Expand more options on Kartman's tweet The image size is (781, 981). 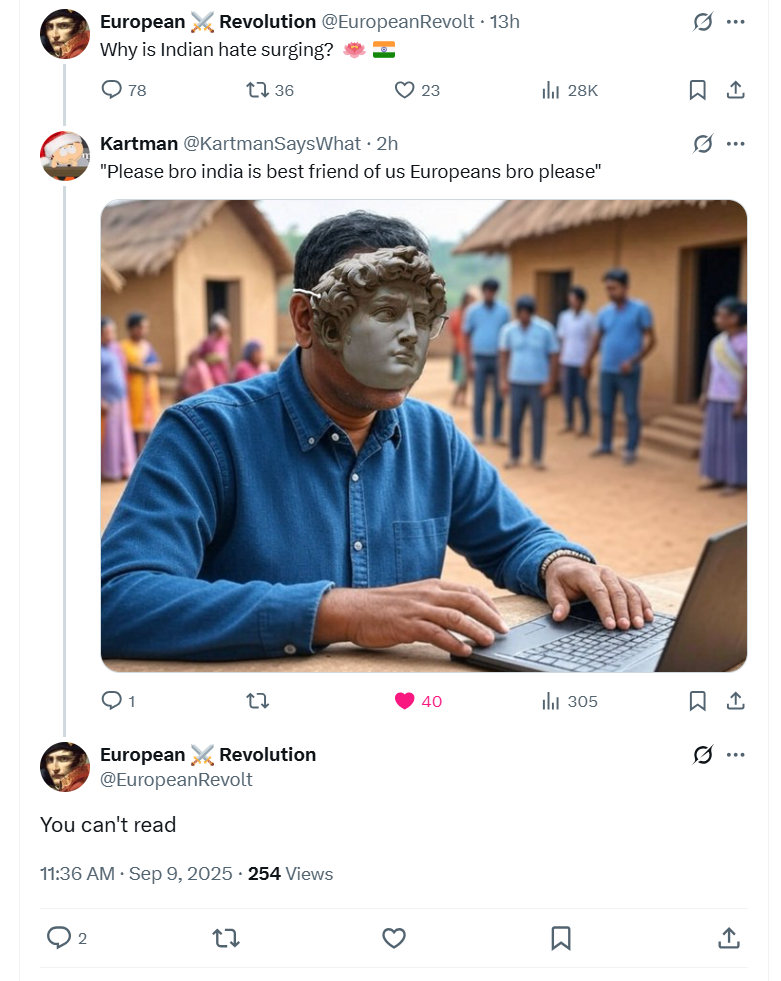[x=735, y=144]
